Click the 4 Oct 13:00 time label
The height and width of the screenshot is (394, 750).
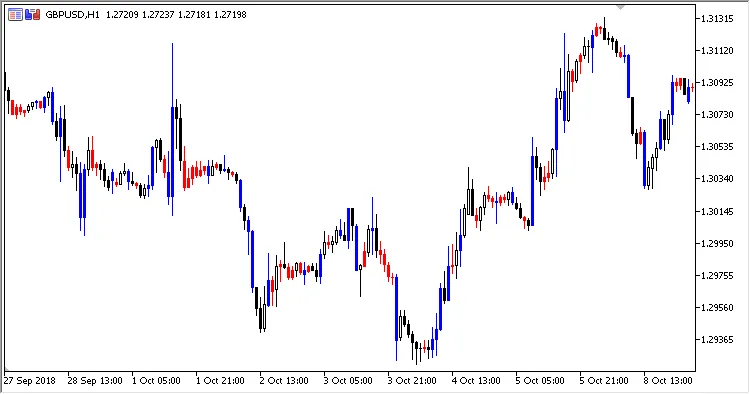click(476, 381)
